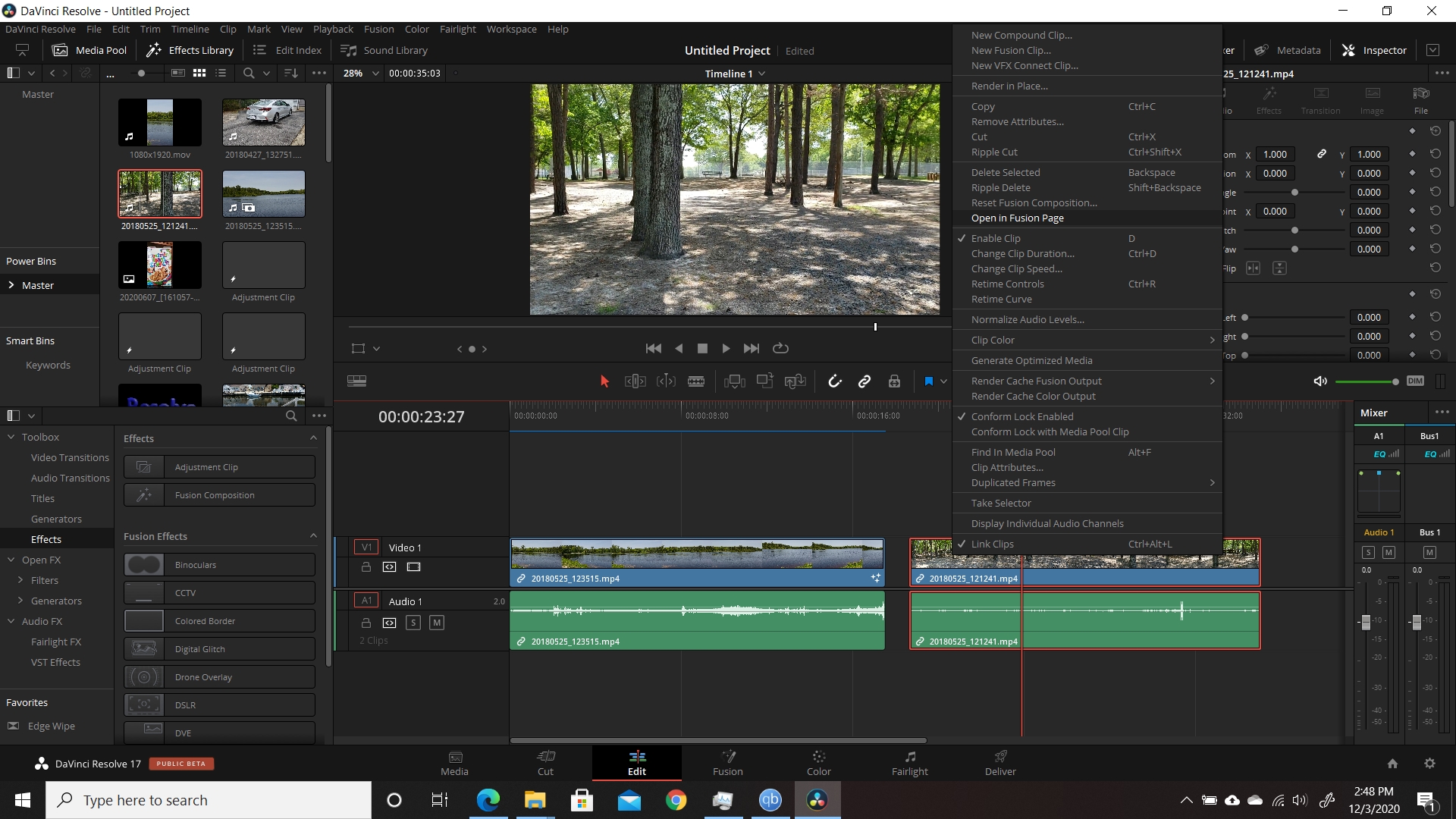Expand the Master power bin
The image size is (1456, 819).
tap(11, 285)
